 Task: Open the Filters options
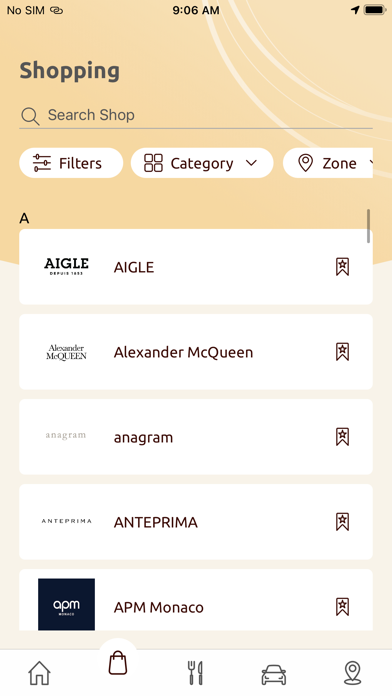pyautogui.click(x=71, y=163)
